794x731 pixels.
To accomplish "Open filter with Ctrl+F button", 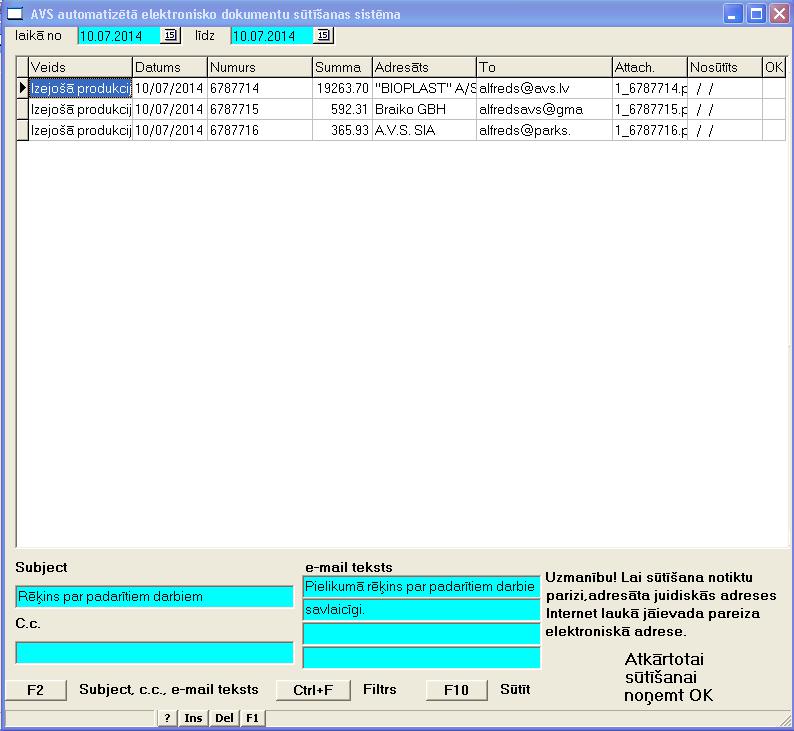I will 313,690.
